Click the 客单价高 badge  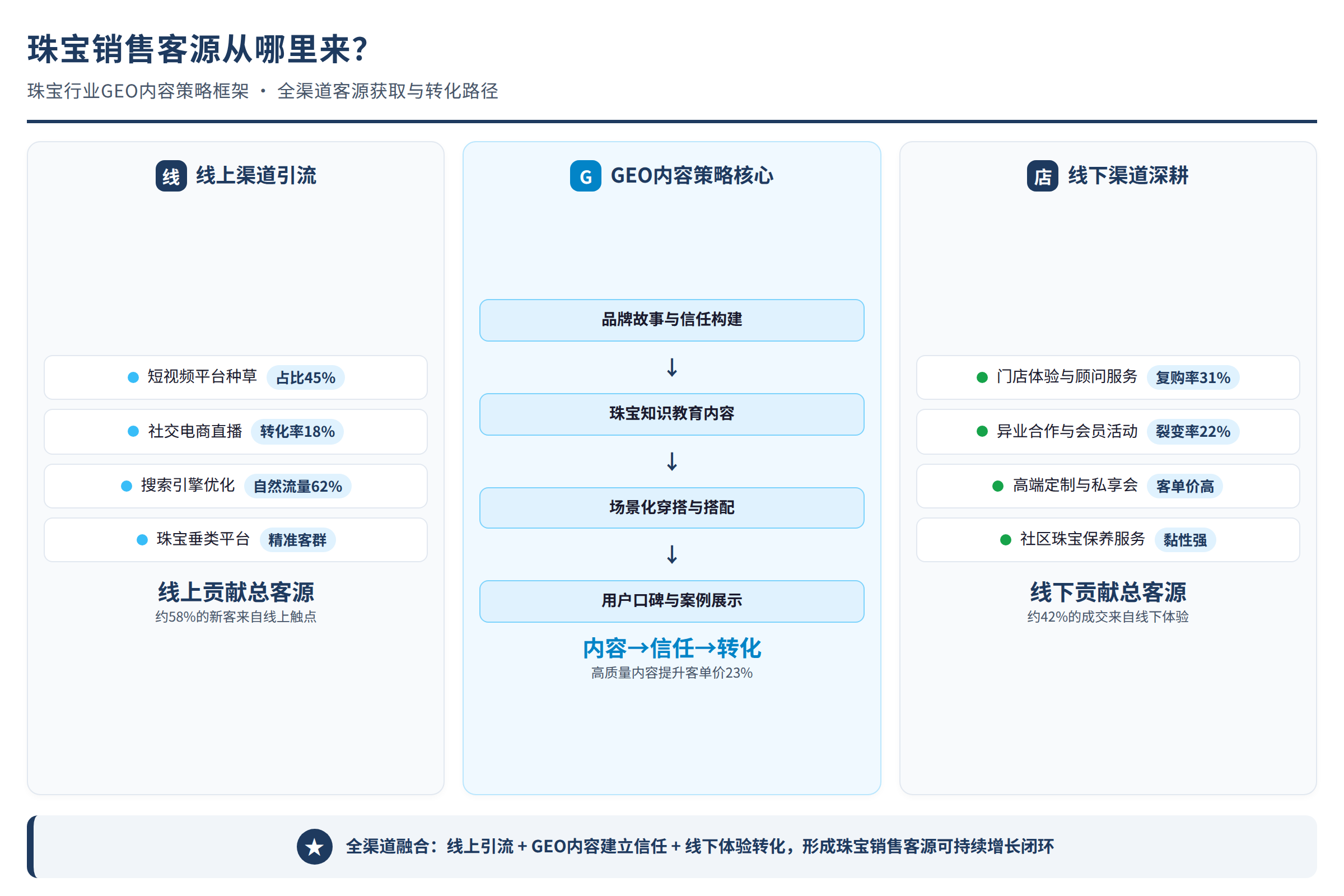pyautogui.click(x=1185, y=486)
